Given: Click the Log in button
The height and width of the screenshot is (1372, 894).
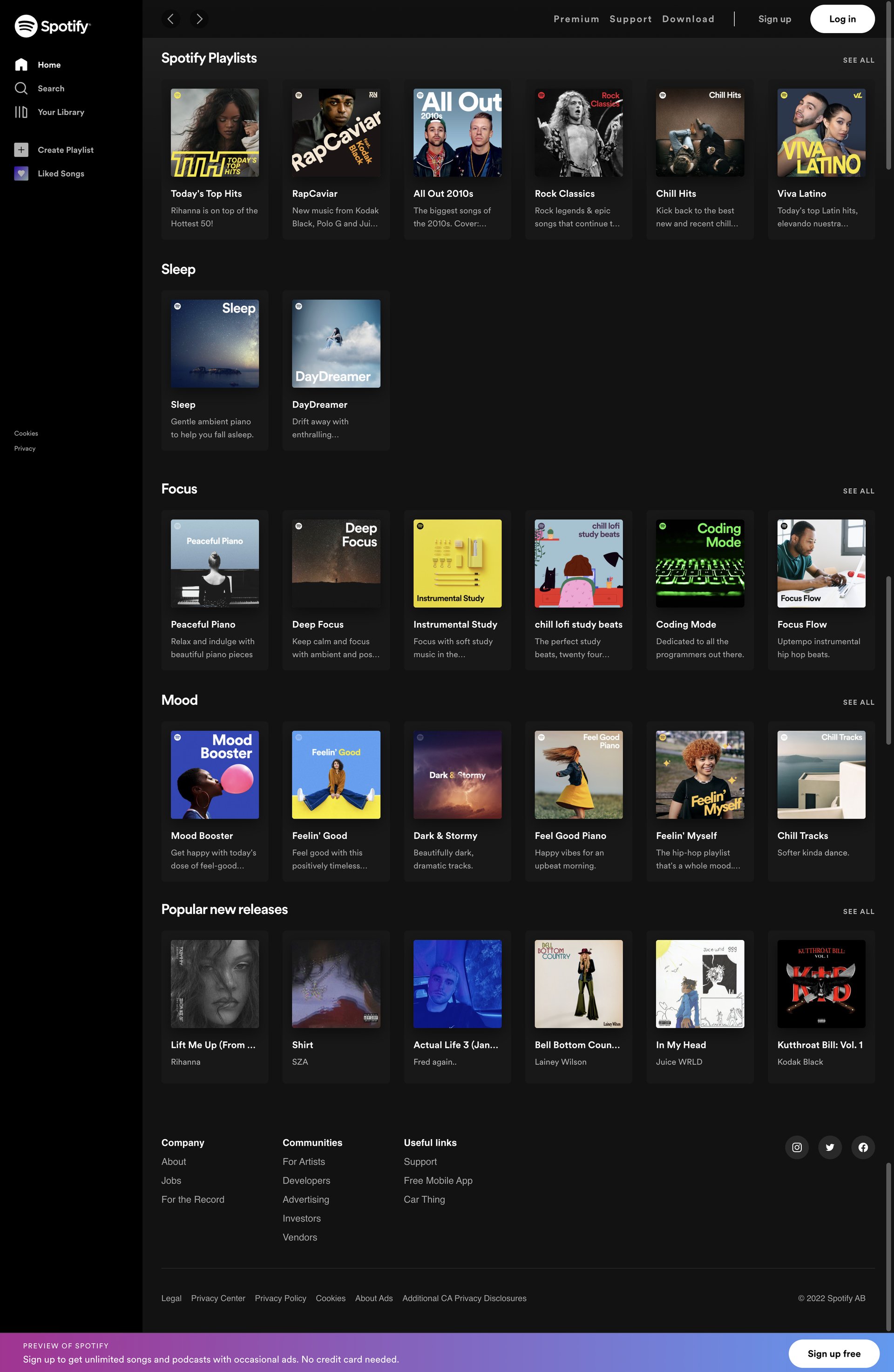Looking at the screenshot, I should (x=842, y=19).
